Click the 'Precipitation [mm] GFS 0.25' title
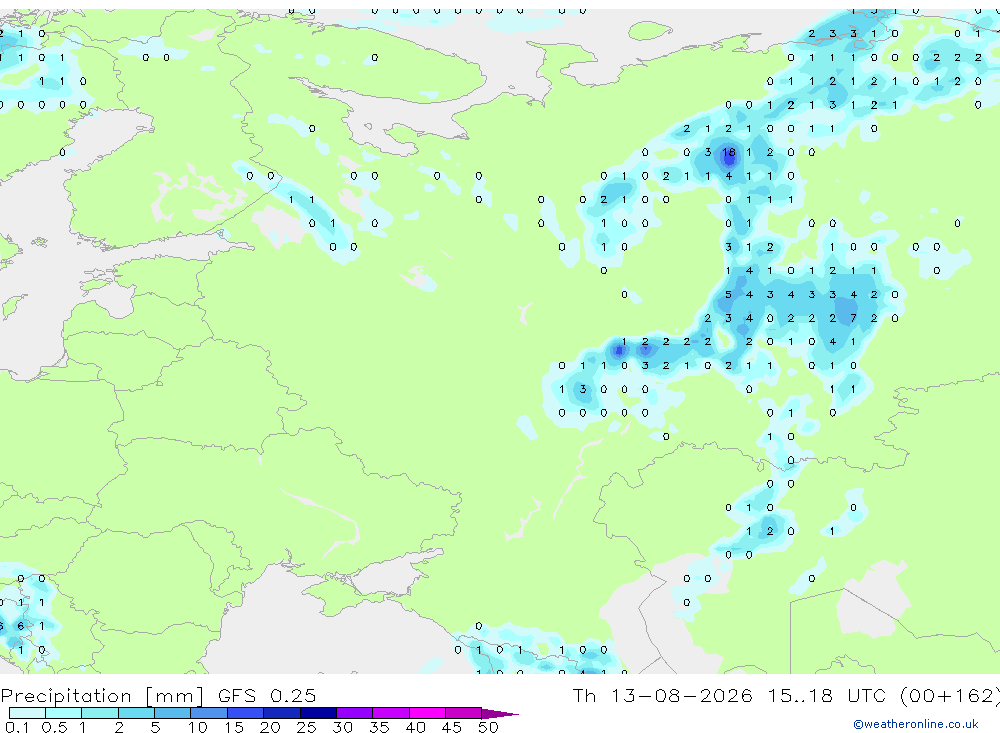The image size is (1000, 733). point(158,695)
